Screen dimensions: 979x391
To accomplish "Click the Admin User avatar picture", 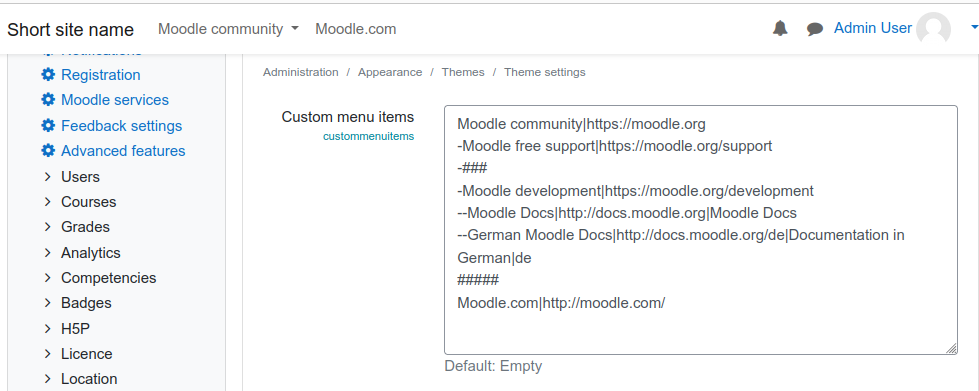I will [933, 29].
